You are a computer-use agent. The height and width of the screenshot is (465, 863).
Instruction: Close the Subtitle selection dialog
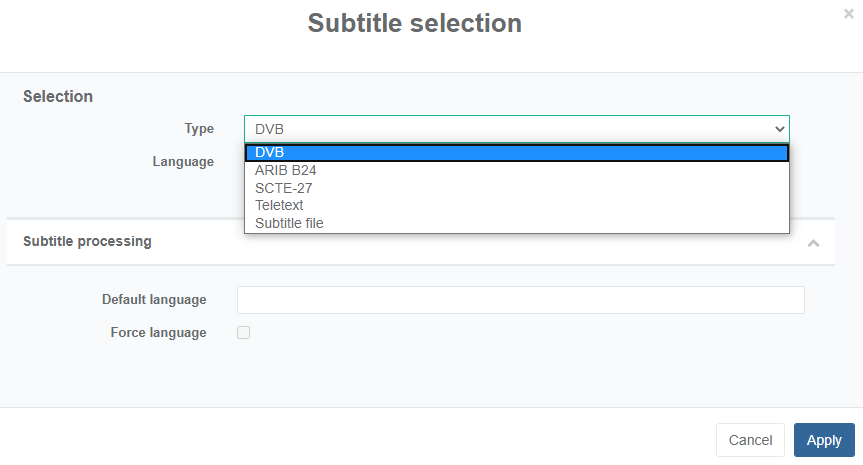[849, 14]
